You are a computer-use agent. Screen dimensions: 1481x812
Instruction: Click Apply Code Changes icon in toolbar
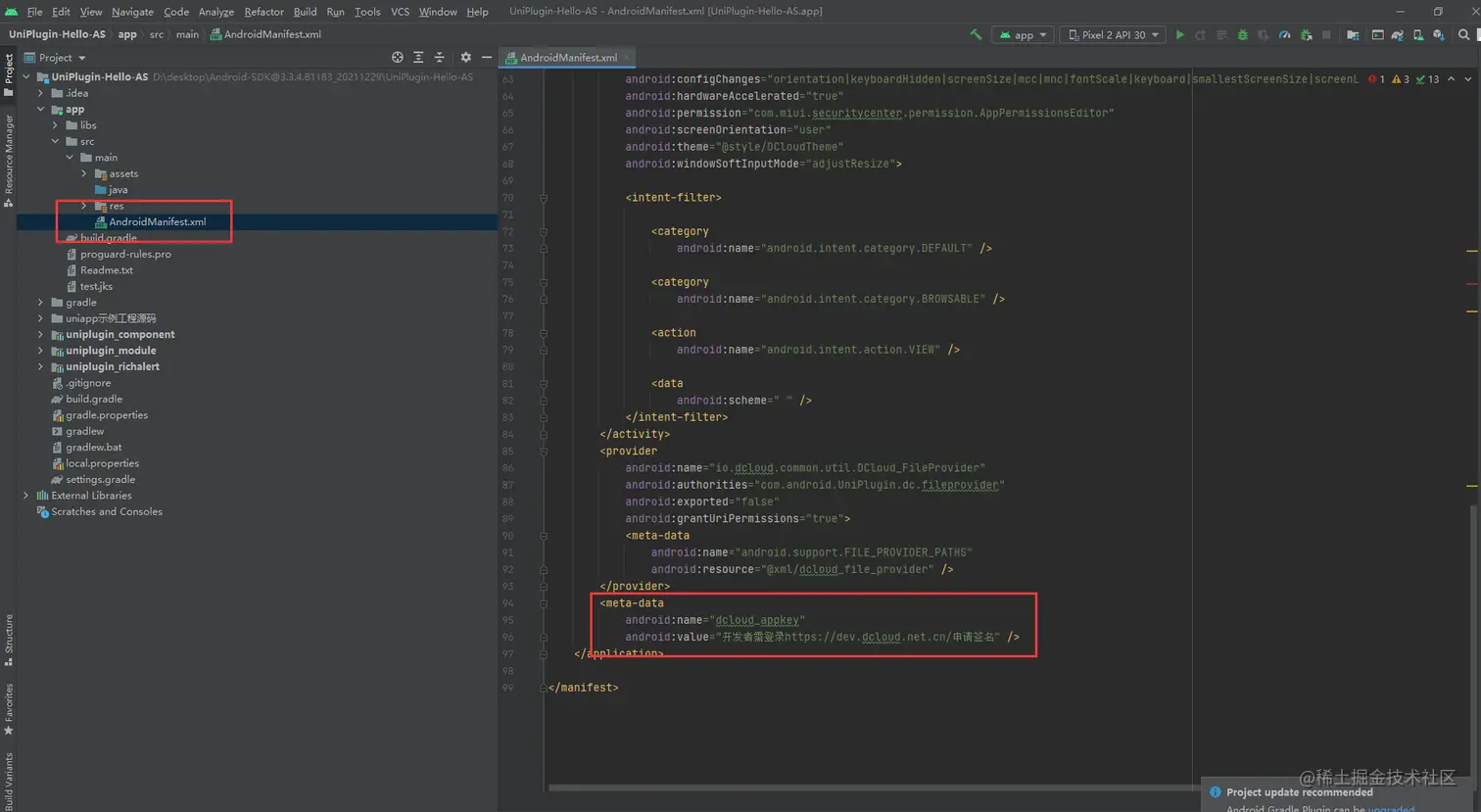(x=1221, y=34)
